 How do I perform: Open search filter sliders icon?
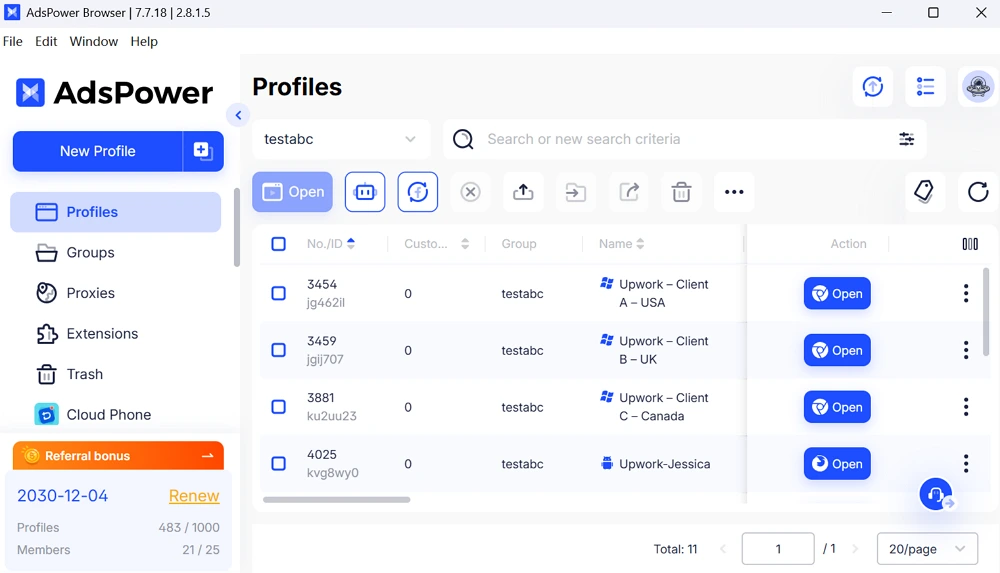click(906, 139)
